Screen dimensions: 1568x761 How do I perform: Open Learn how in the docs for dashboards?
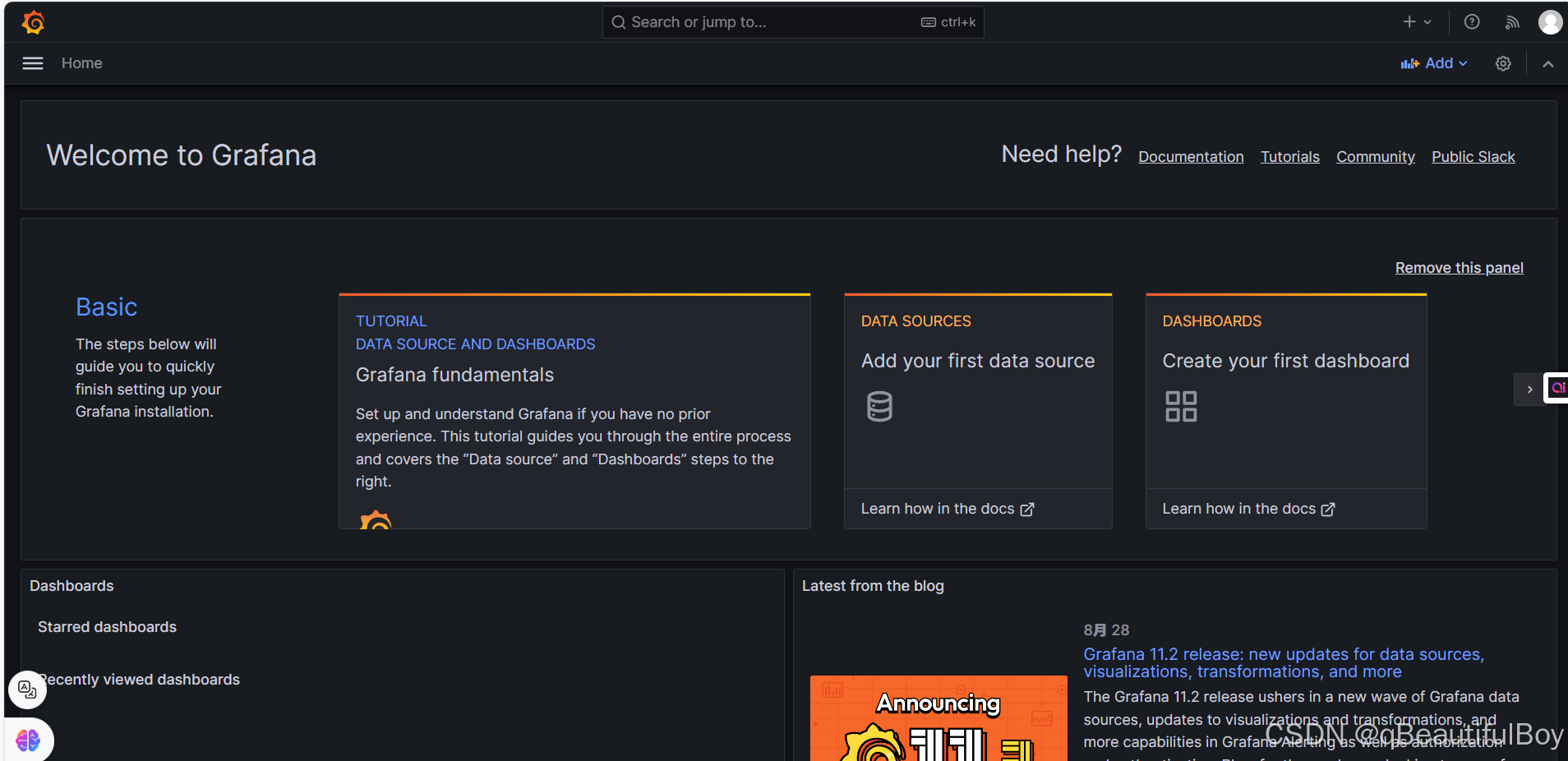(x=1248, y=509)
